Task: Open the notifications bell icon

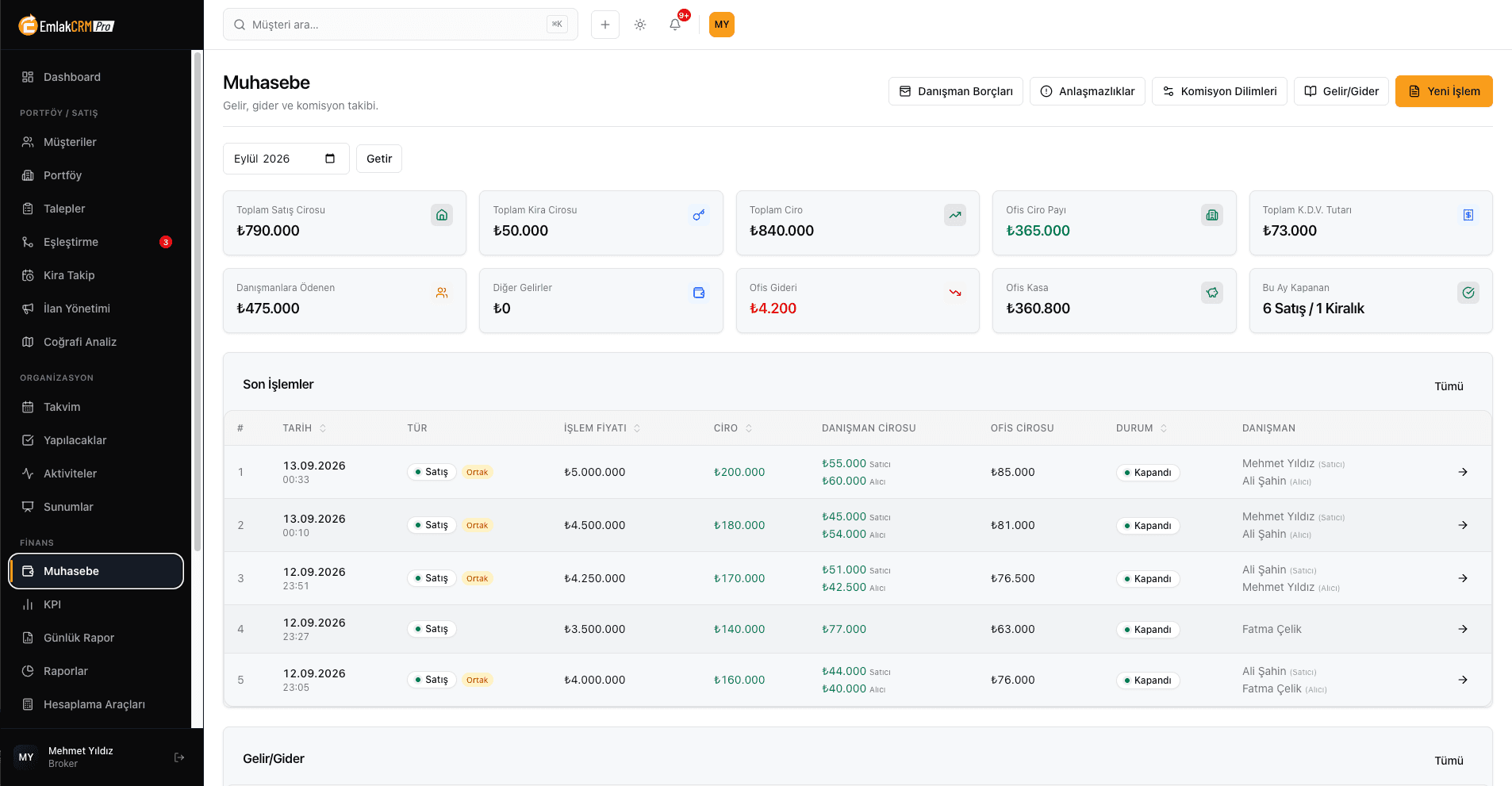Action: point(675,25)
